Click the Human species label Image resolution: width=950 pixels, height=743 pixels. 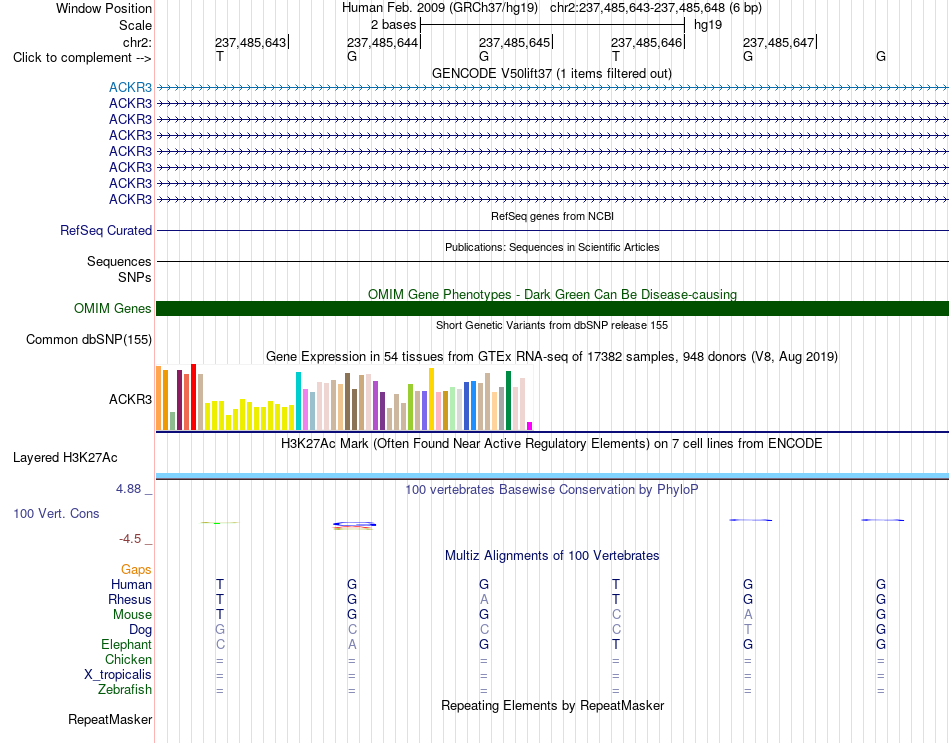pos(131,585)
